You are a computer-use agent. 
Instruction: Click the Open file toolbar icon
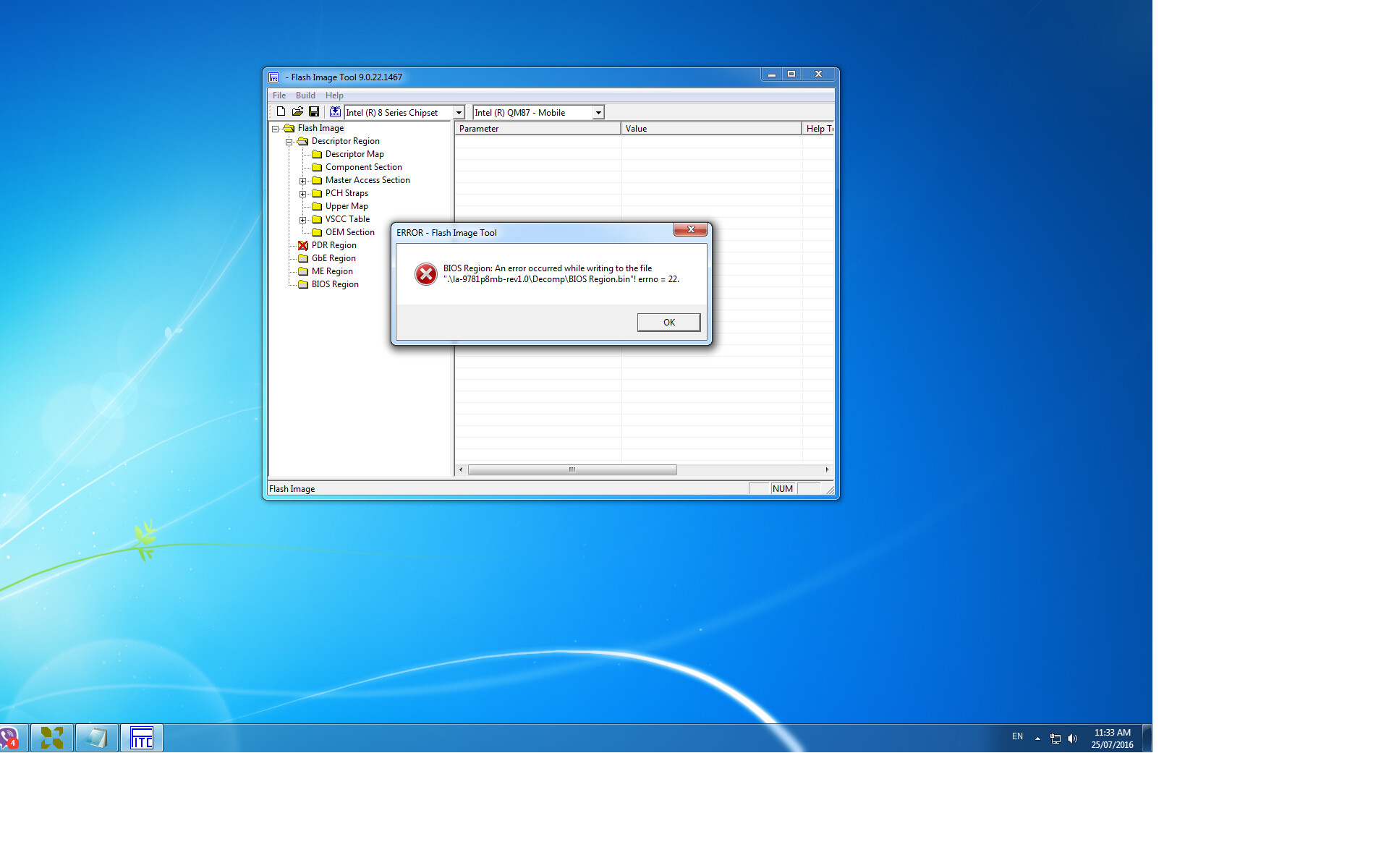[297, 112]
